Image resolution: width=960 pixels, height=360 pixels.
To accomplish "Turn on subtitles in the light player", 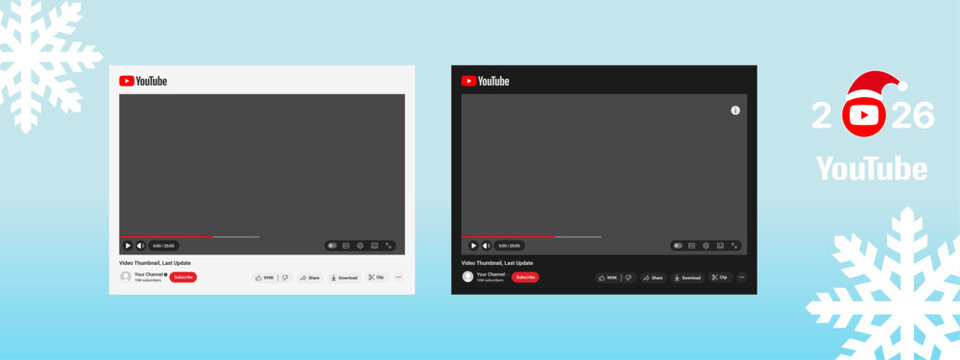I will click(x=346, y=246).
